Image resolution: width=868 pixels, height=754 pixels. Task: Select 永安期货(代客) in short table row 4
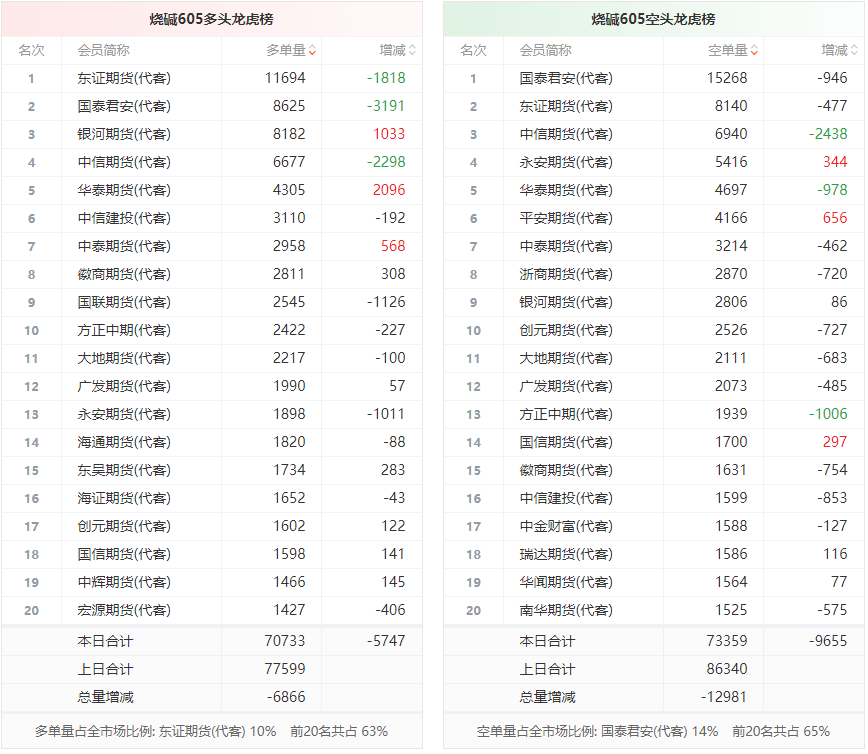point(566,162)
